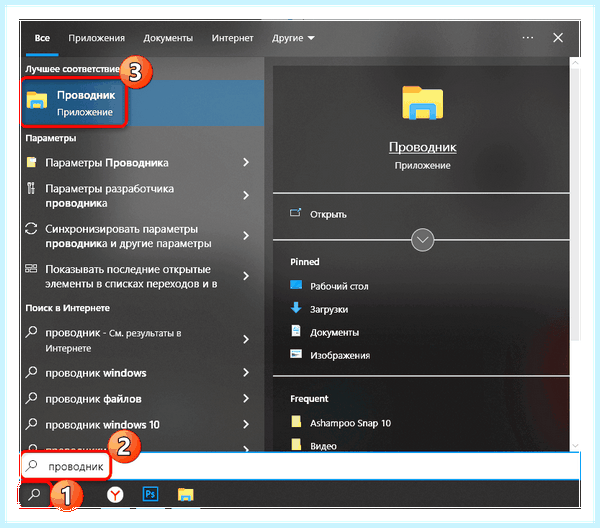600x528 pixels.
Task: Expand arrow for проводник файлов suggestion
Action: coord(246,399)
